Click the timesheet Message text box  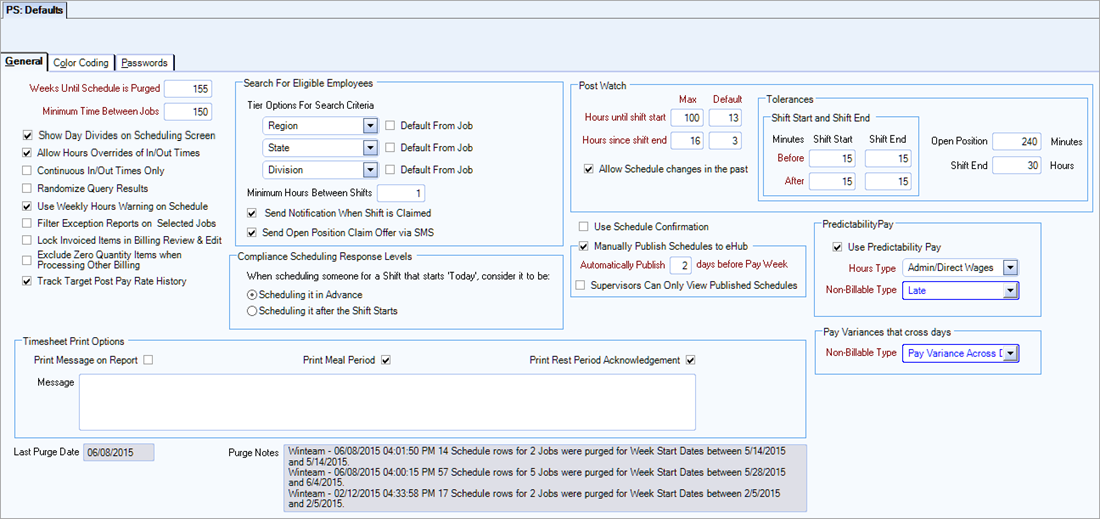(387, 401)
